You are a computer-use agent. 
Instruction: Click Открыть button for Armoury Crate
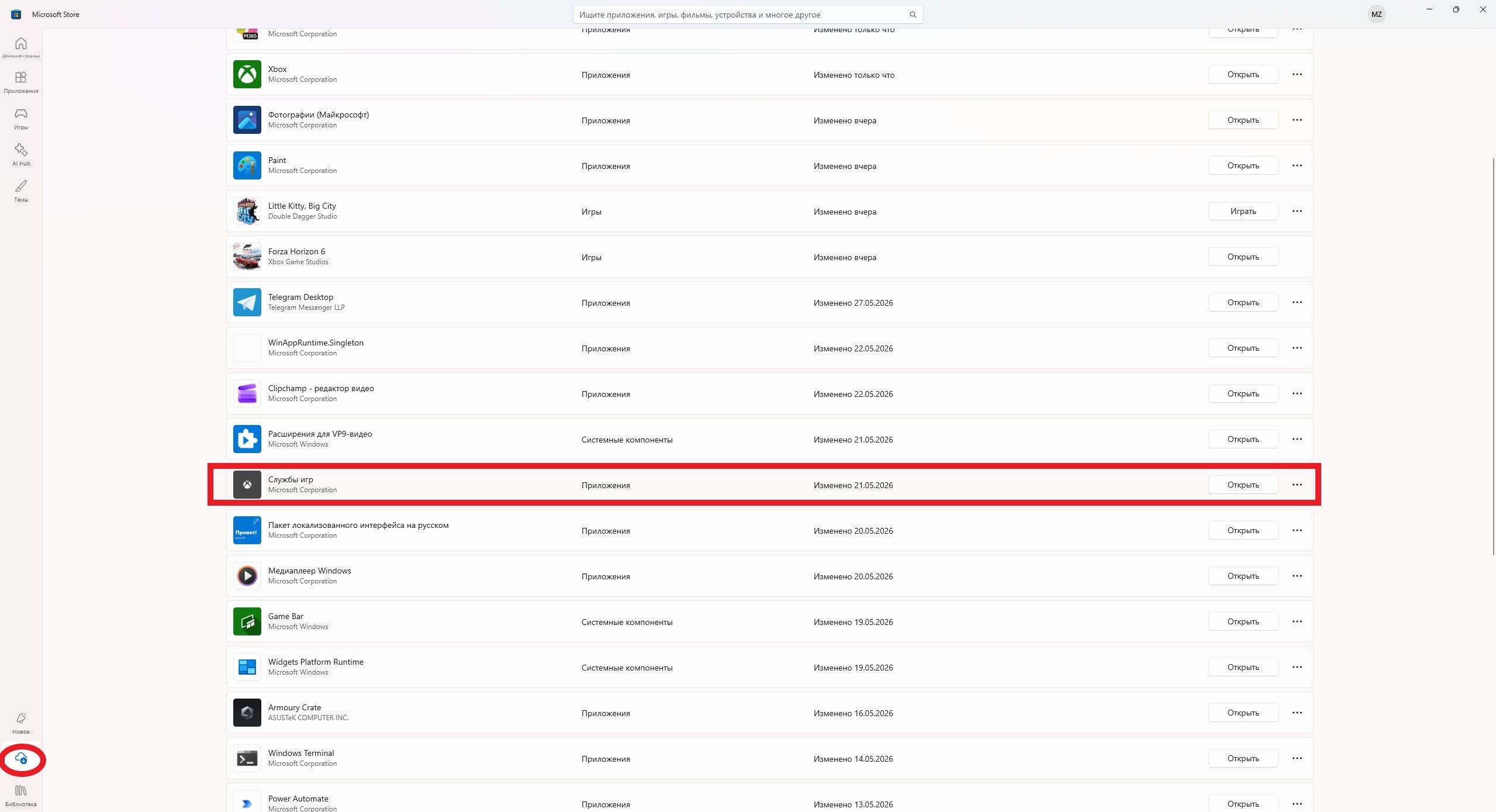coord(1243,713)
